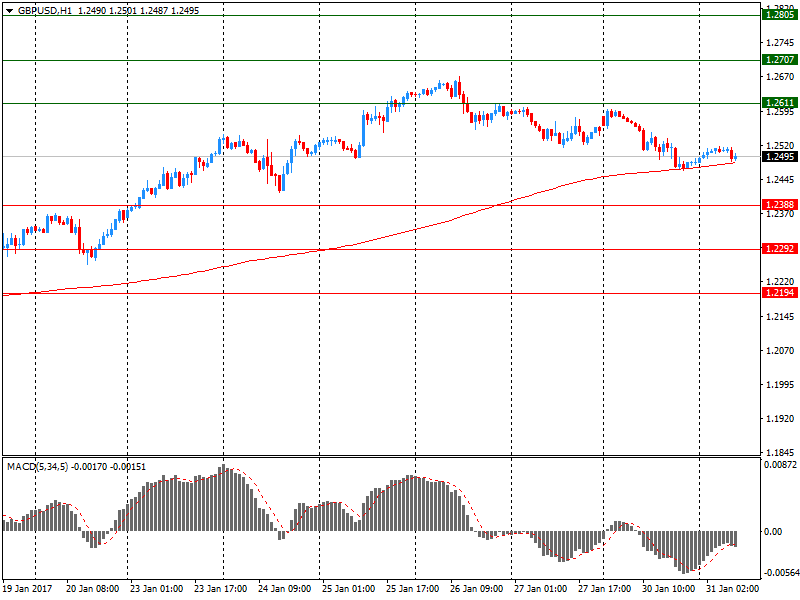This screenshot has width=800, height=600.
Task: Click the 31 Jan 02:00 time label
Action: tap(733, 588)
